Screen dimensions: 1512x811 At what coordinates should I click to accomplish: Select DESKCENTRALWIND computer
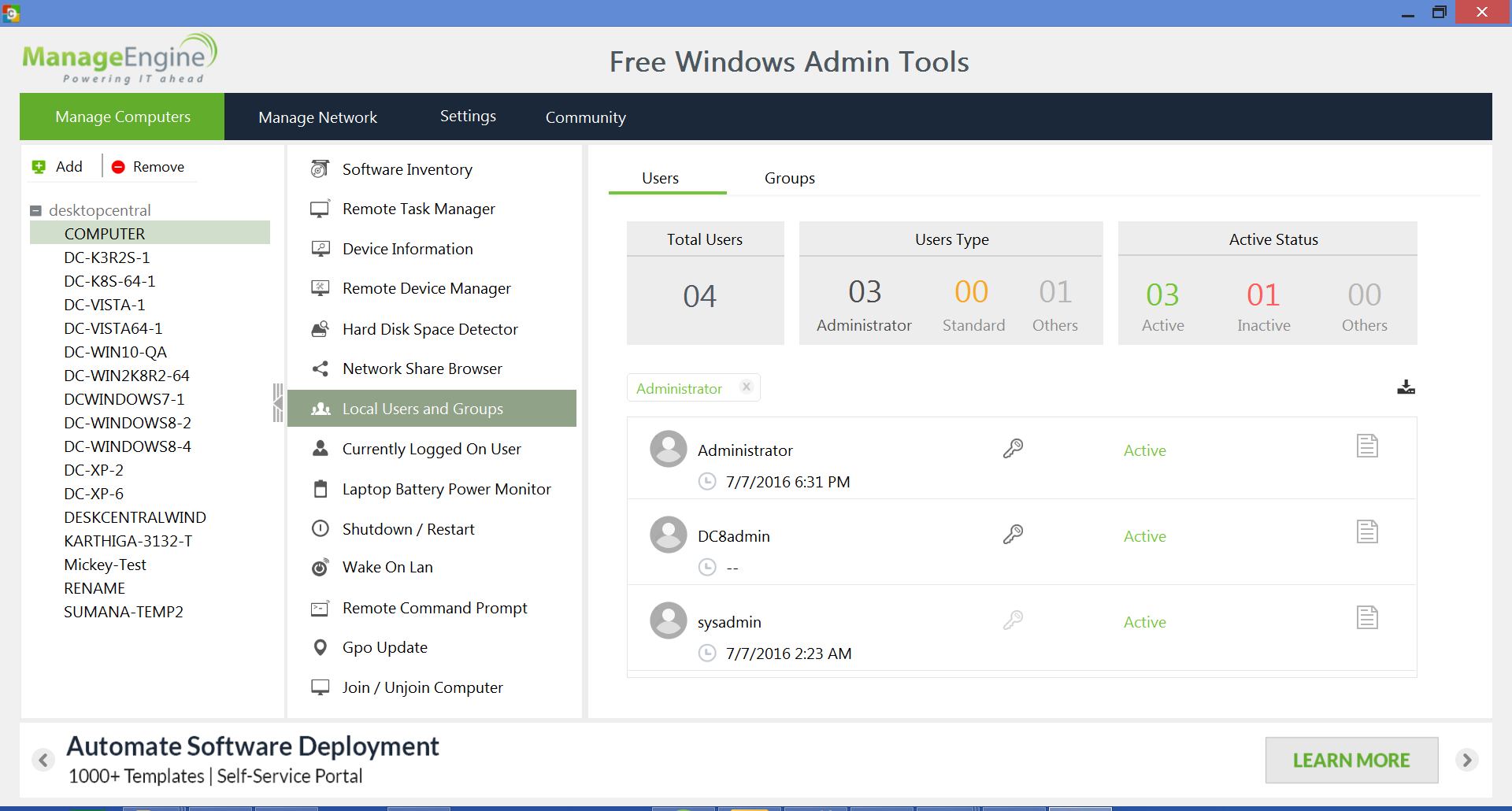coord(135,517)
